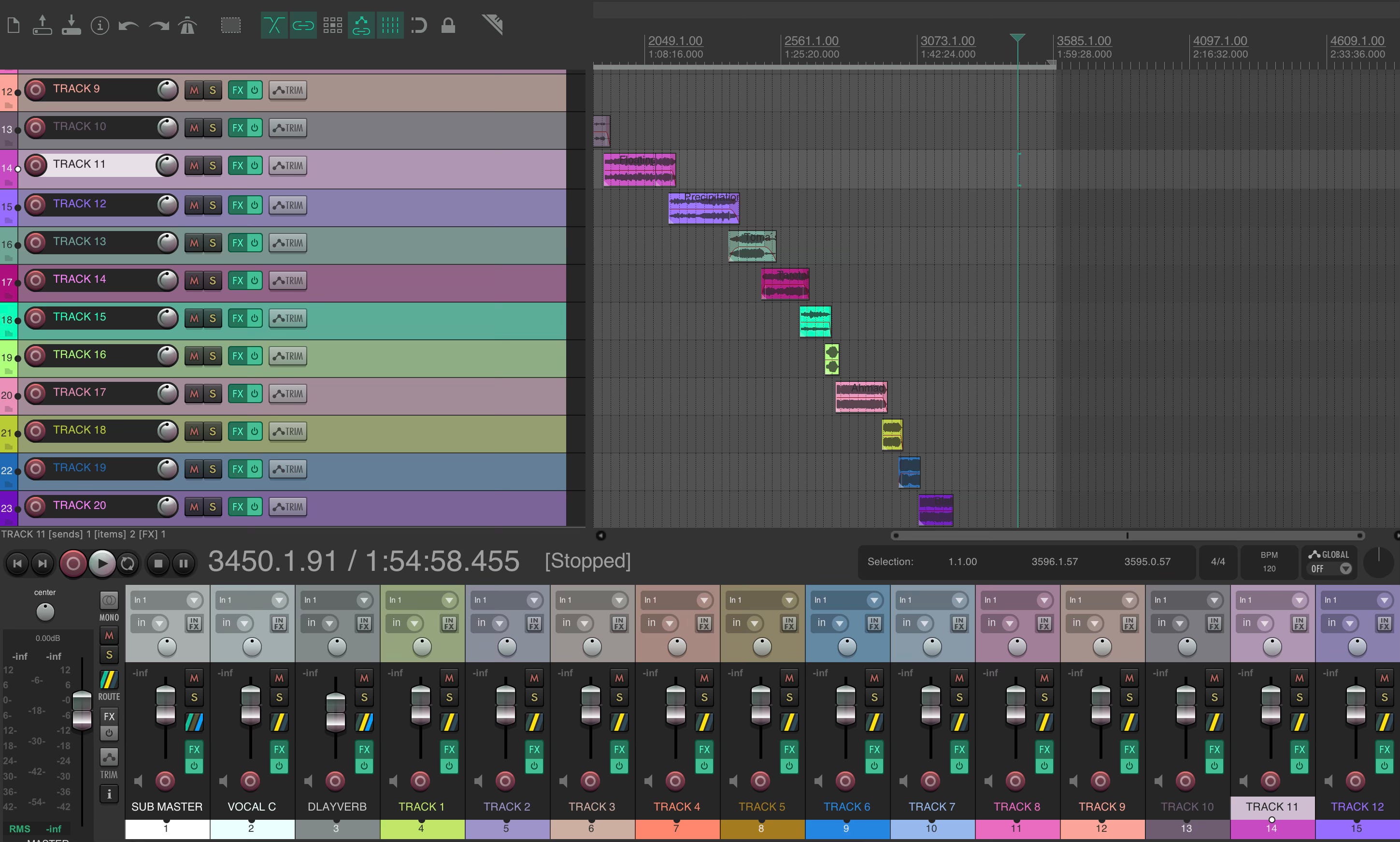The height and width of the screenshot is (842, 1400).
Task: Solo TRACK 15 in the track panel
Action: click(x=213, y=319)
